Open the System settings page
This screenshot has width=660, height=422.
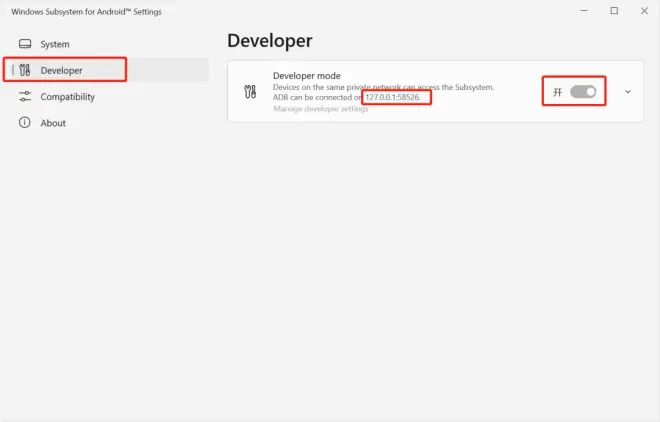[x=105, y=44]
